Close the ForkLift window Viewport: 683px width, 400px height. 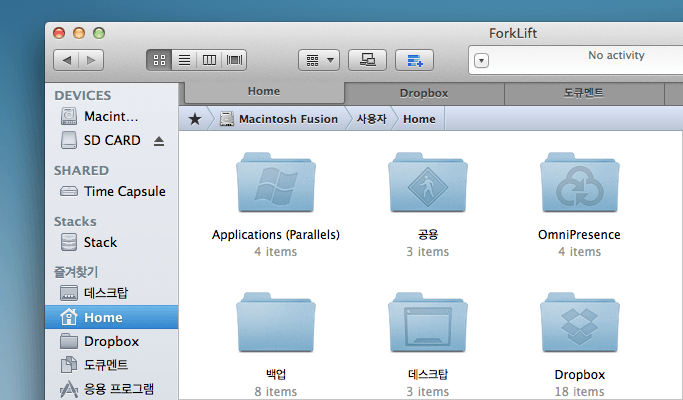tap(59, 33)
